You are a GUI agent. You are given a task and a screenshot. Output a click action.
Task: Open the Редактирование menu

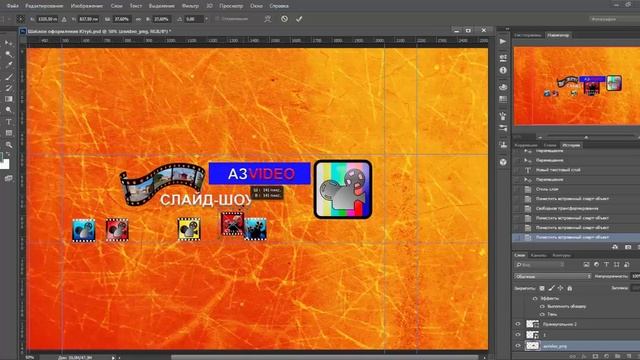(44, 6)
